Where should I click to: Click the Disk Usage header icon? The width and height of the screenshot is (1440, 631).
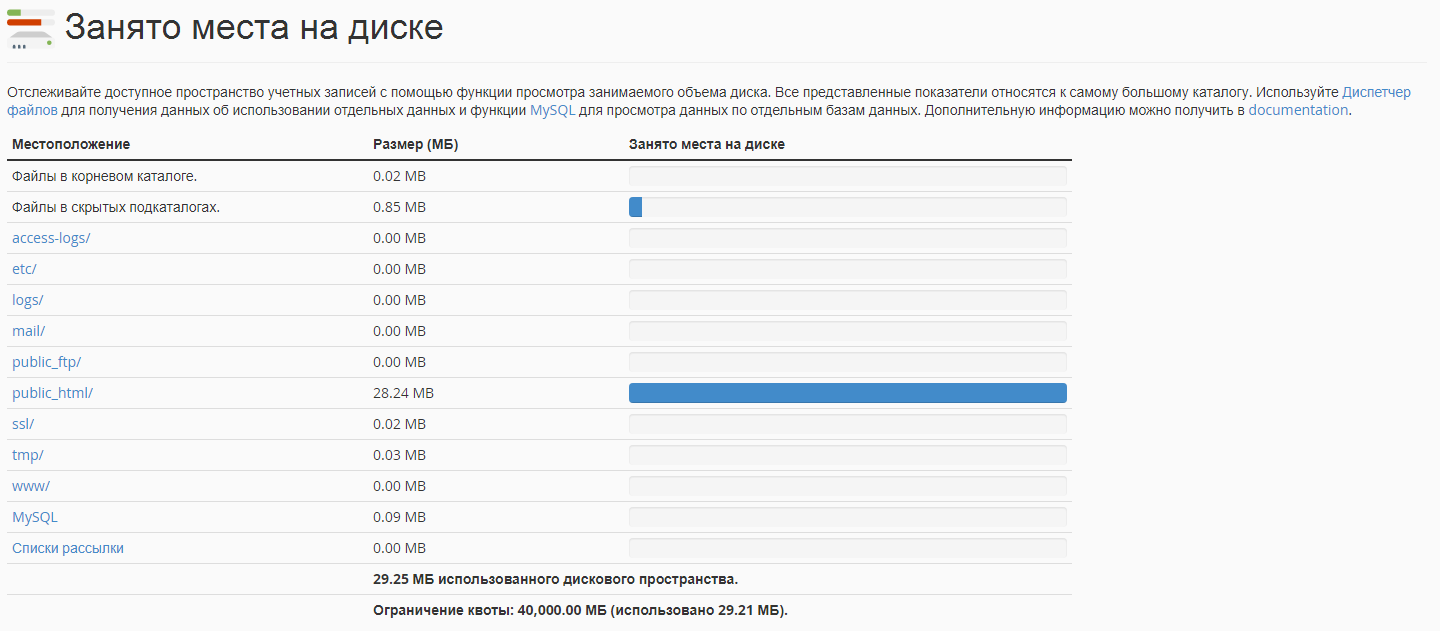tap(30, 28)
